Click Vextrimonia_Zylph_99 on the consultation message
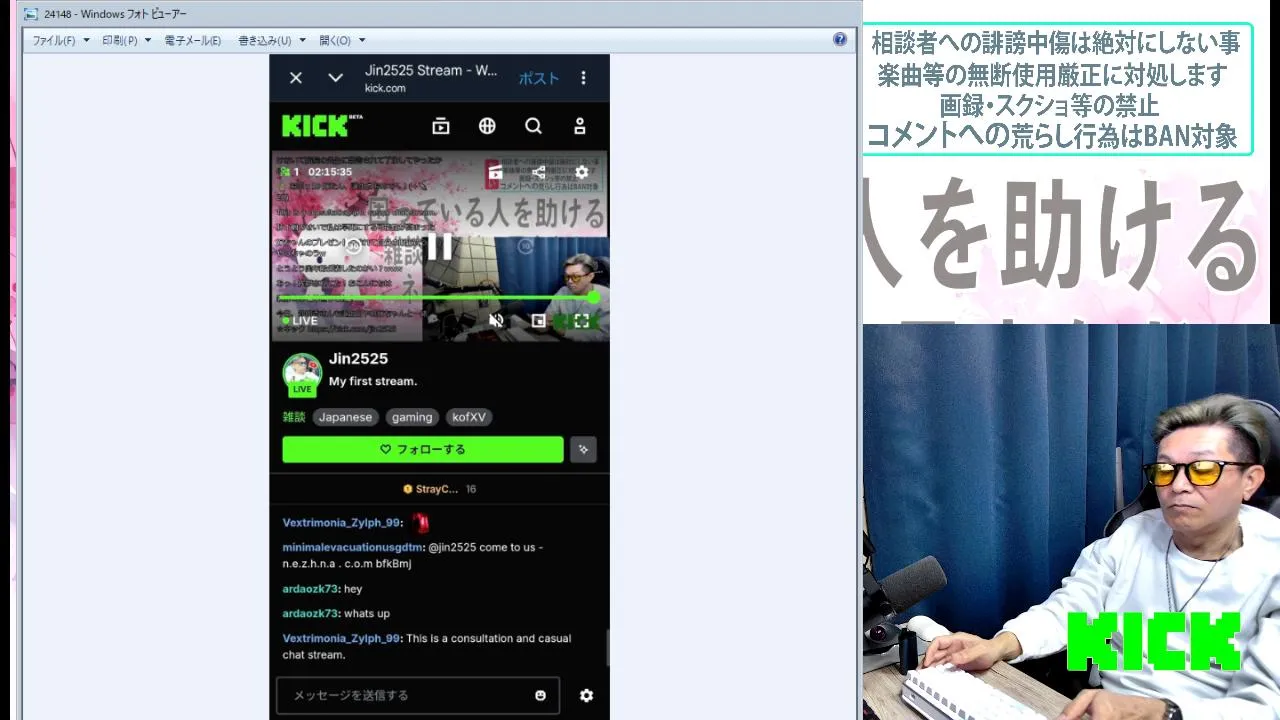Screen dimensions: 1280x720 tap(342, 638)
